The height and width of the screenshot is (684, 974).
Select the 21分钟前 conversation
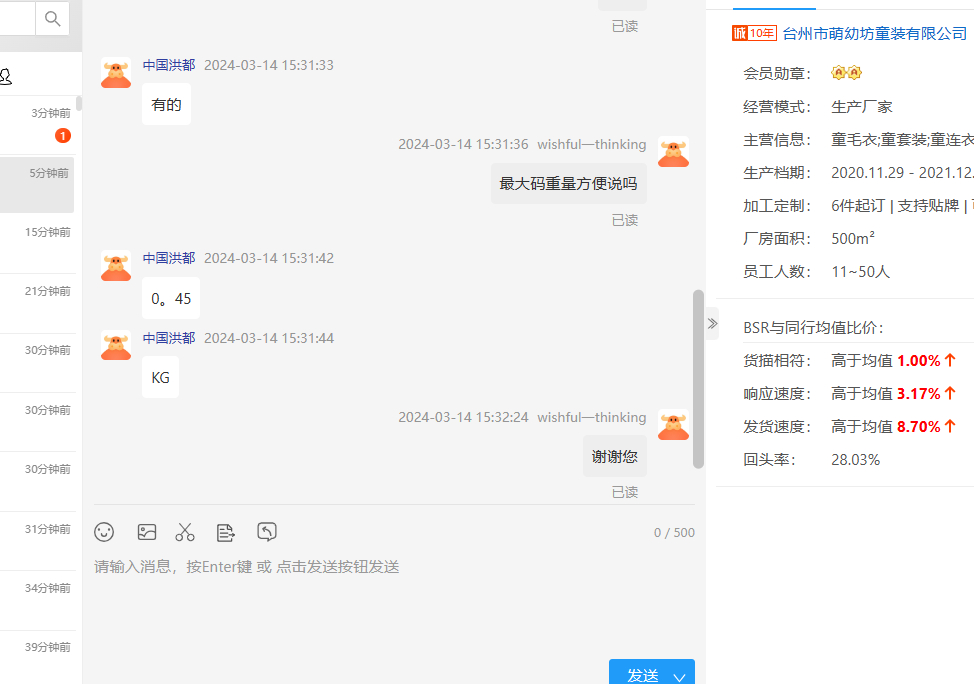37,303
